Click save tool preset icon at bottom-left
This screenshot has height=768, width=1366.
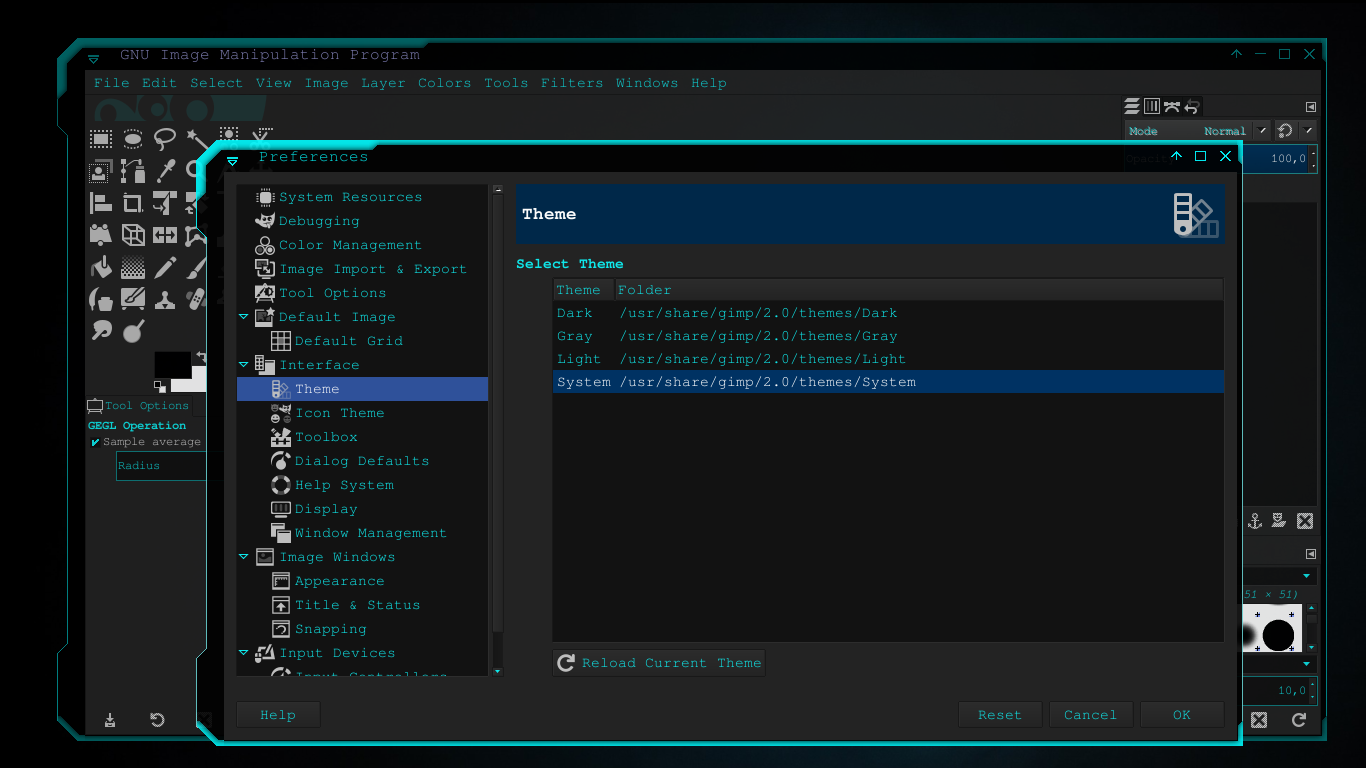pyautogui.click(x=110, y=720)
